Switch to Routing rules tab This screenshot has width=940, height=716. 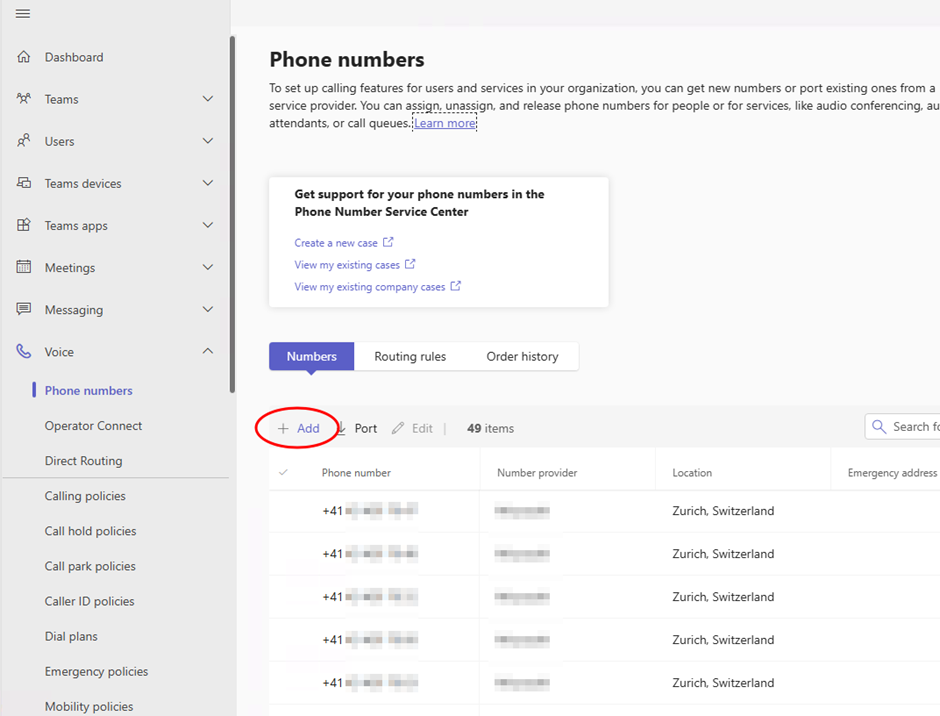[410, 356]
